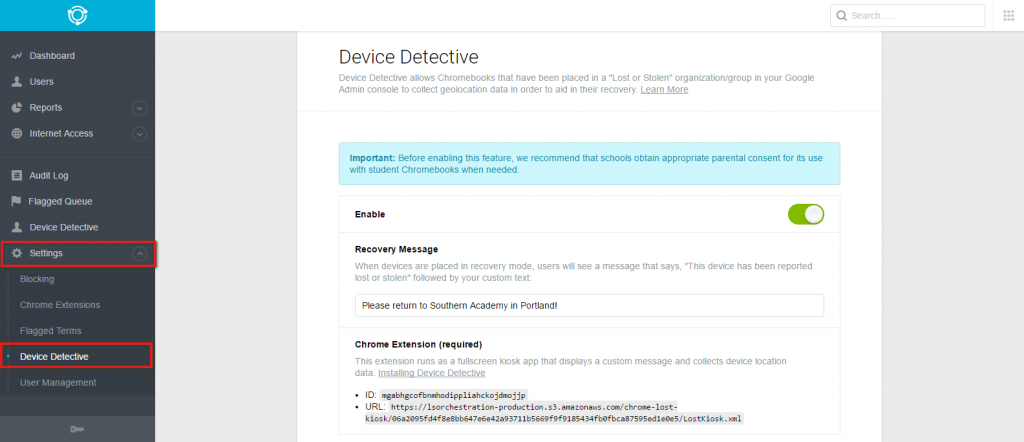Click the Reports pie chart icon

tap(17, 108)
